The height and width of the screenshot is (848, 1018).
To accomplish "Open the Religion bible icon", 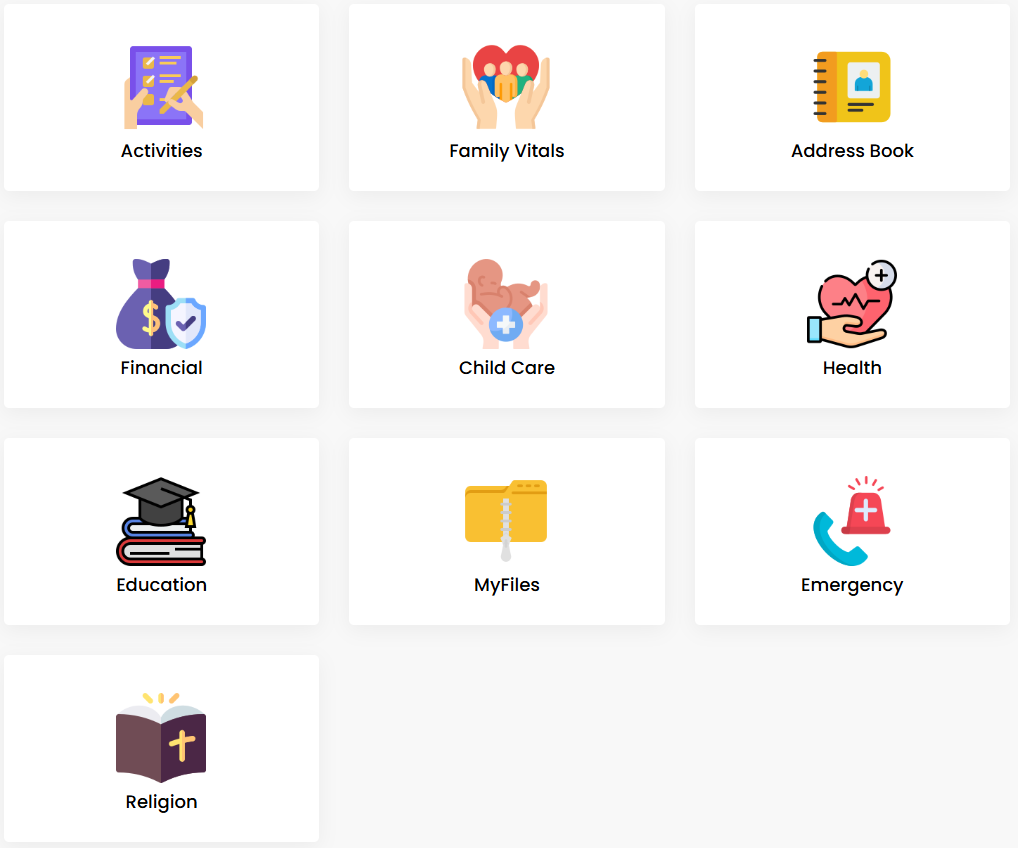I will pyautogui.click(x=161, y=738).
